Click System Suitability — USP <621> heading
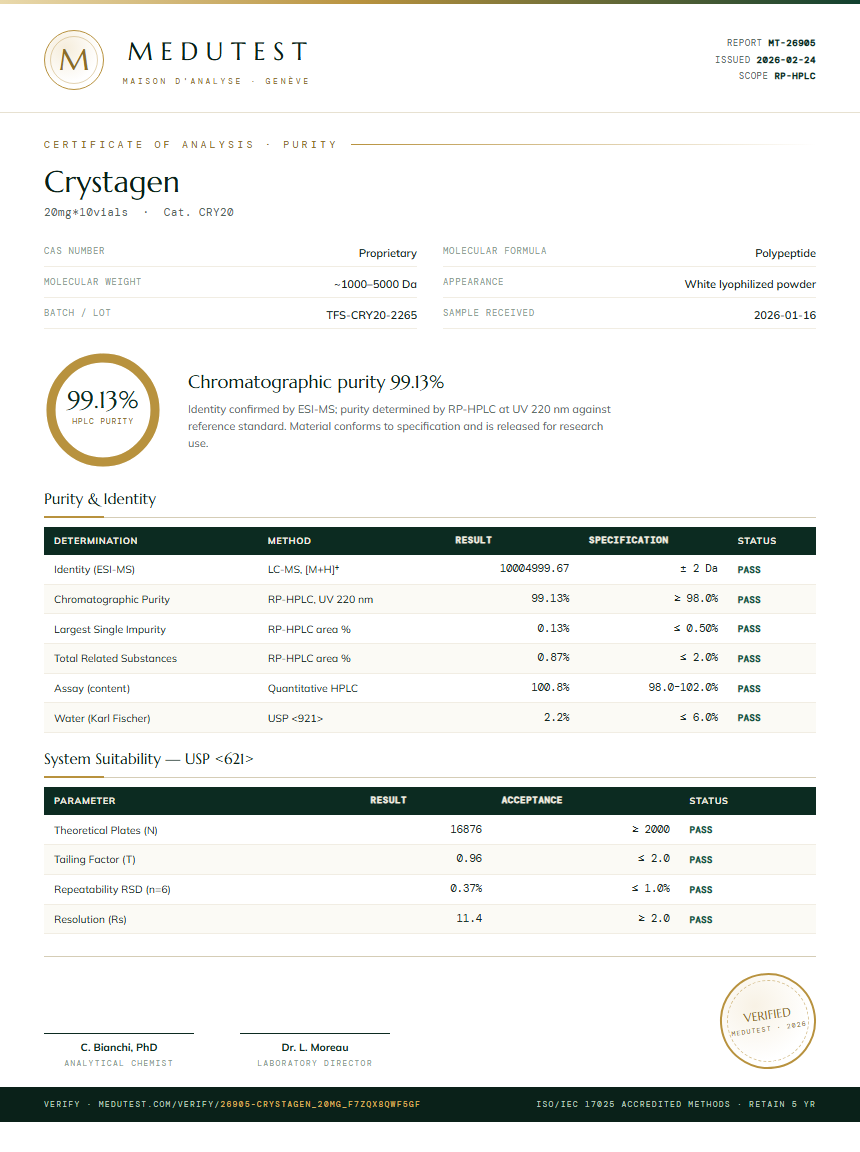 point(148,759)
